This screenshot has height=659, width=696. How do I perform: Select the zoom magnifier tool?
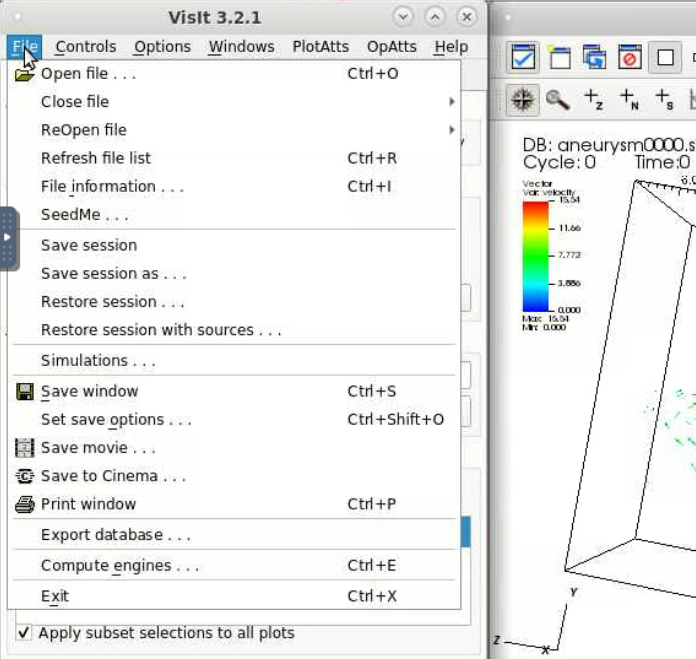[x=558, y=99]
